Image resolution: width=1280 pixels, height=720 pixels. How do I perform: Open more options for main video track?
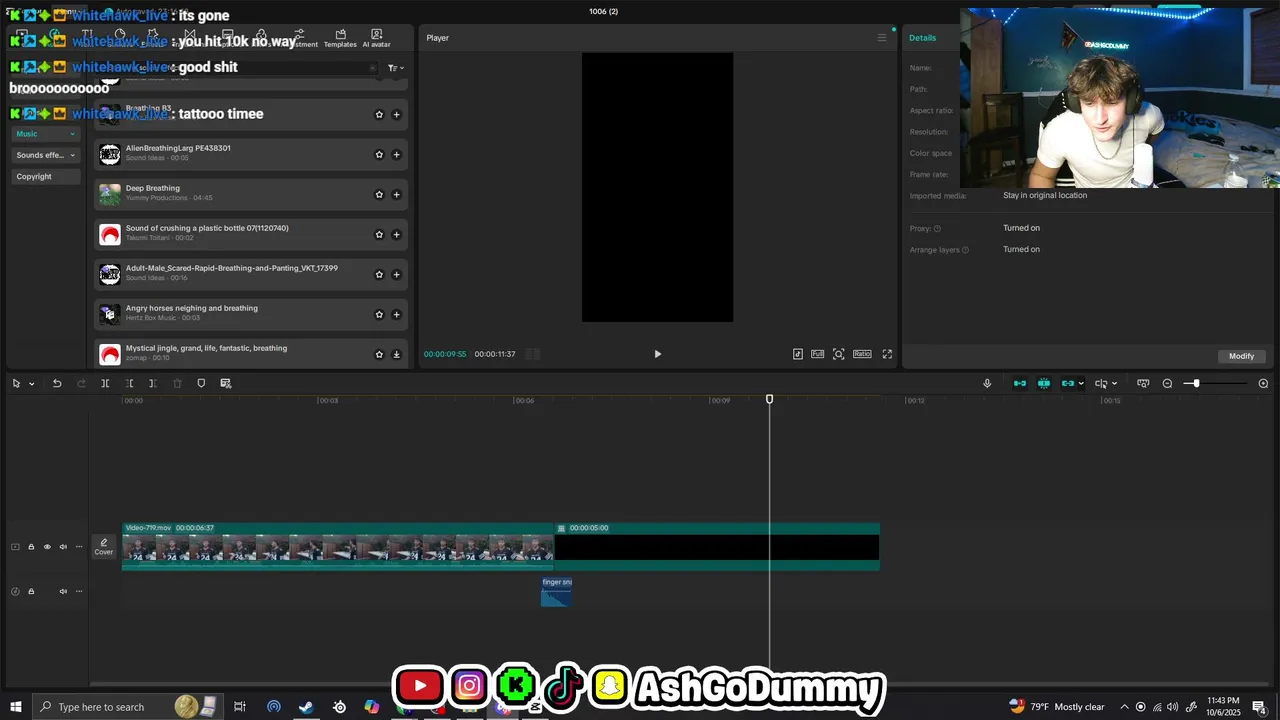coord(79,547)
